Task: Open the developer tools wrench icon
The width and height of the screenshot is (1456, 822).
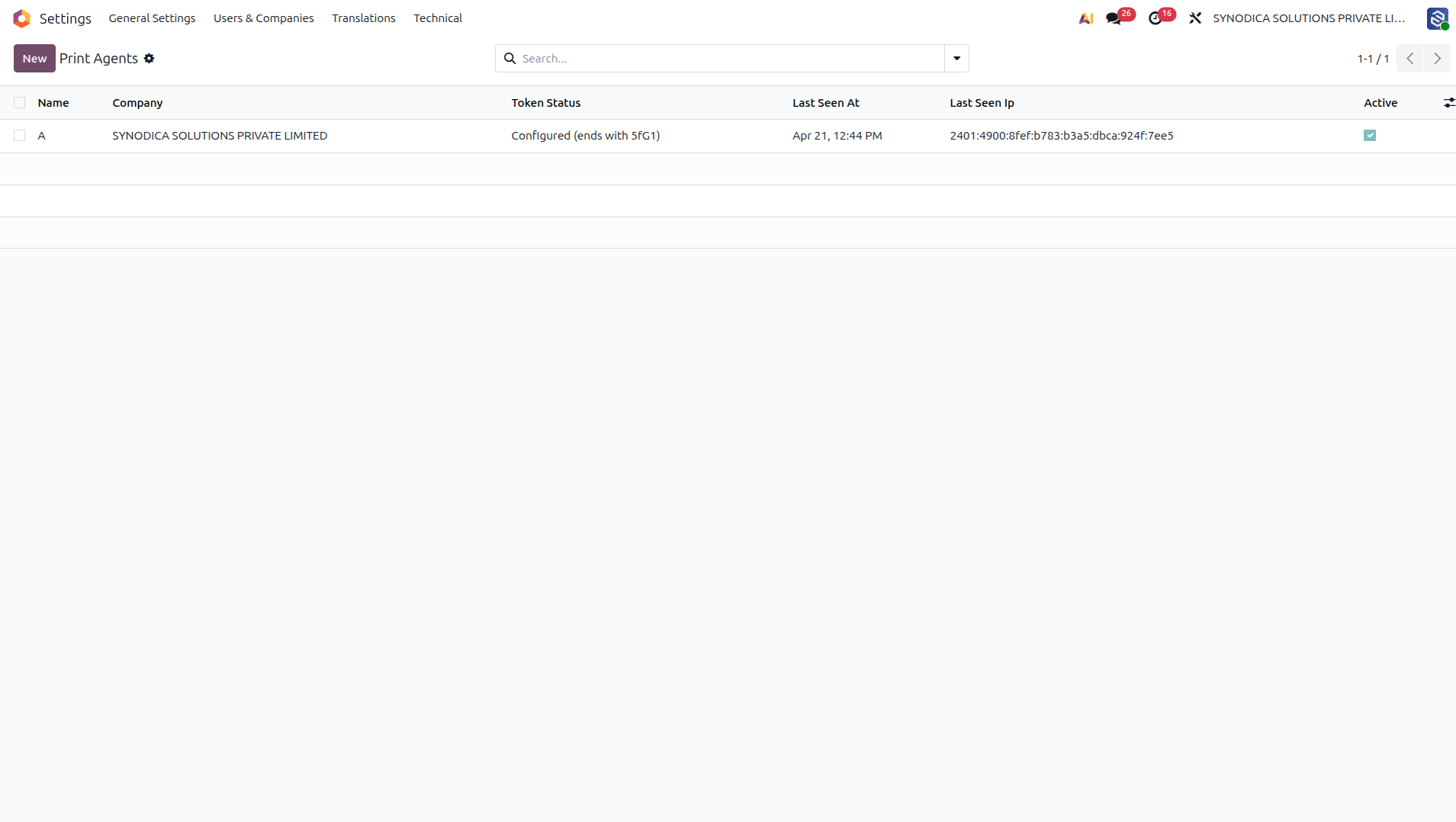Action: click(x=1195, y=18)
